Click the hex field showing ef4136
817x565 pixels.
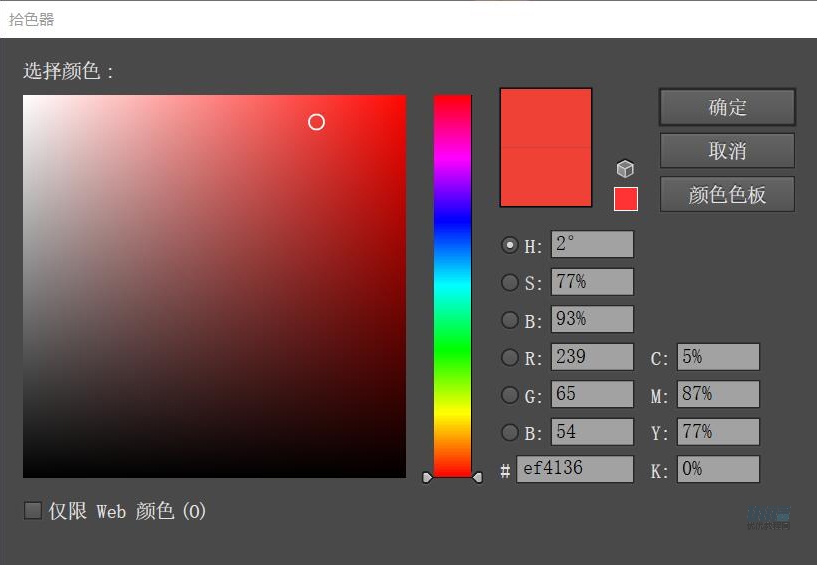coord(575,469)
